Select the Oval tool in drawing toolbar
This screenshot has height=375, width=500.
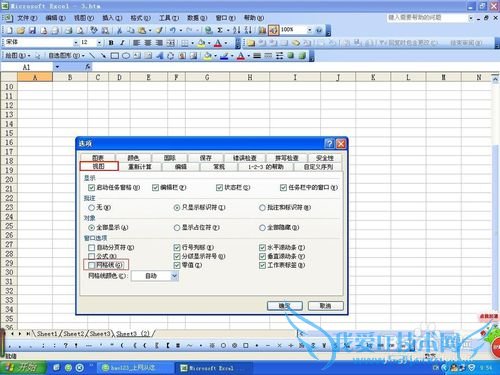point(126,56)
